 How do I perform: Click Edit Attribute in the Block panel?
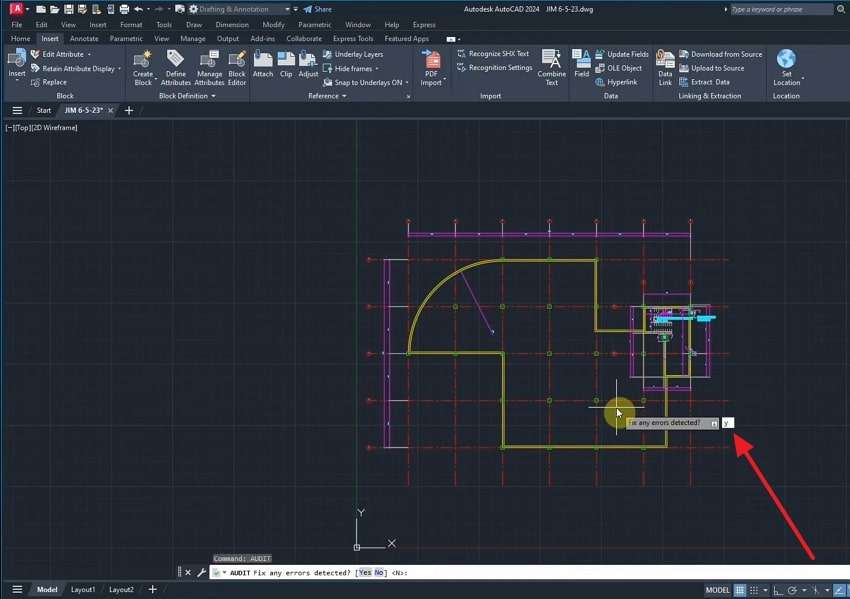(x=57, y=54)
